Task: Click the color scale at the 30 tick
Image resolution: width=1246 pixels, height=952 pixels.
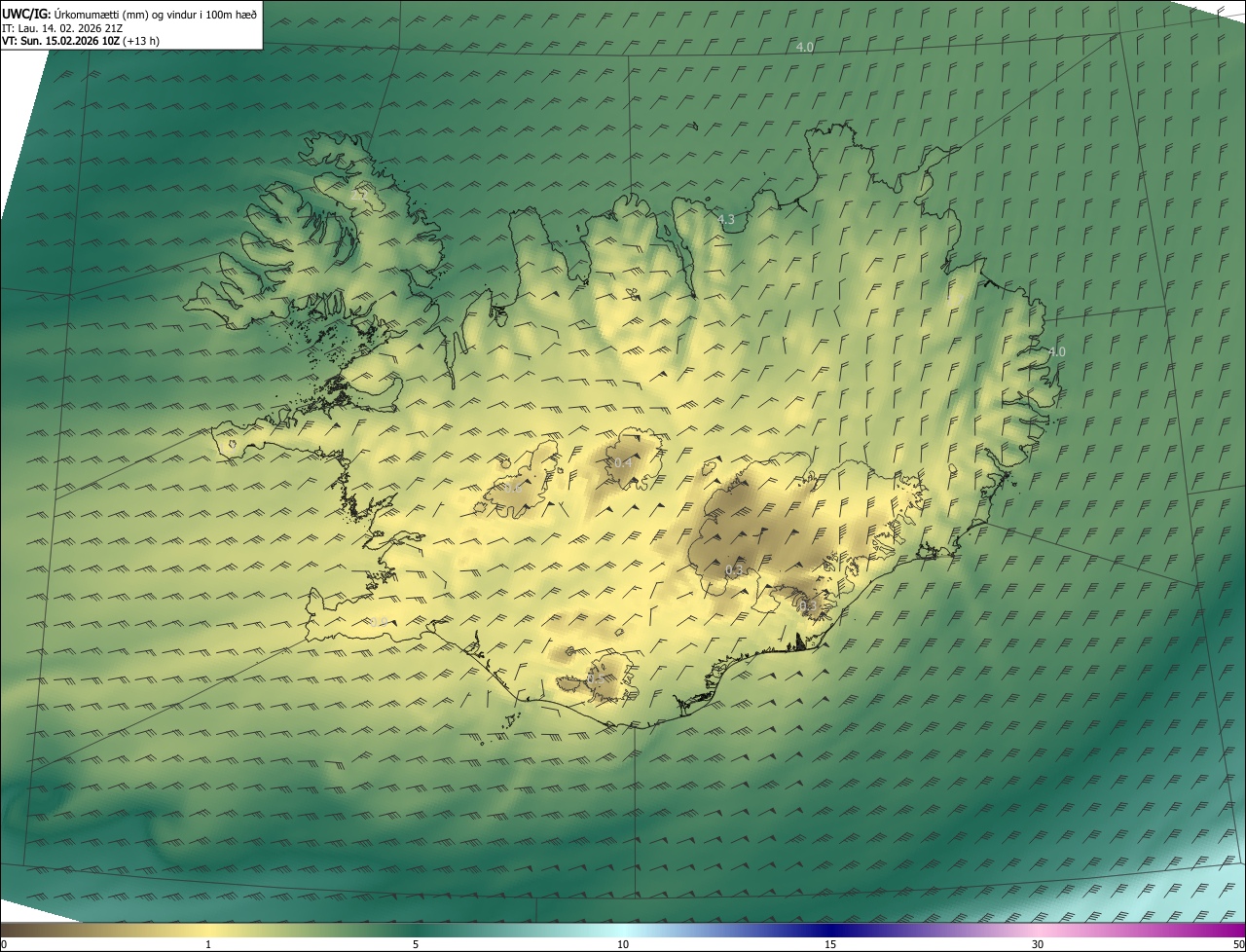Action: (x=1038, y=945)
